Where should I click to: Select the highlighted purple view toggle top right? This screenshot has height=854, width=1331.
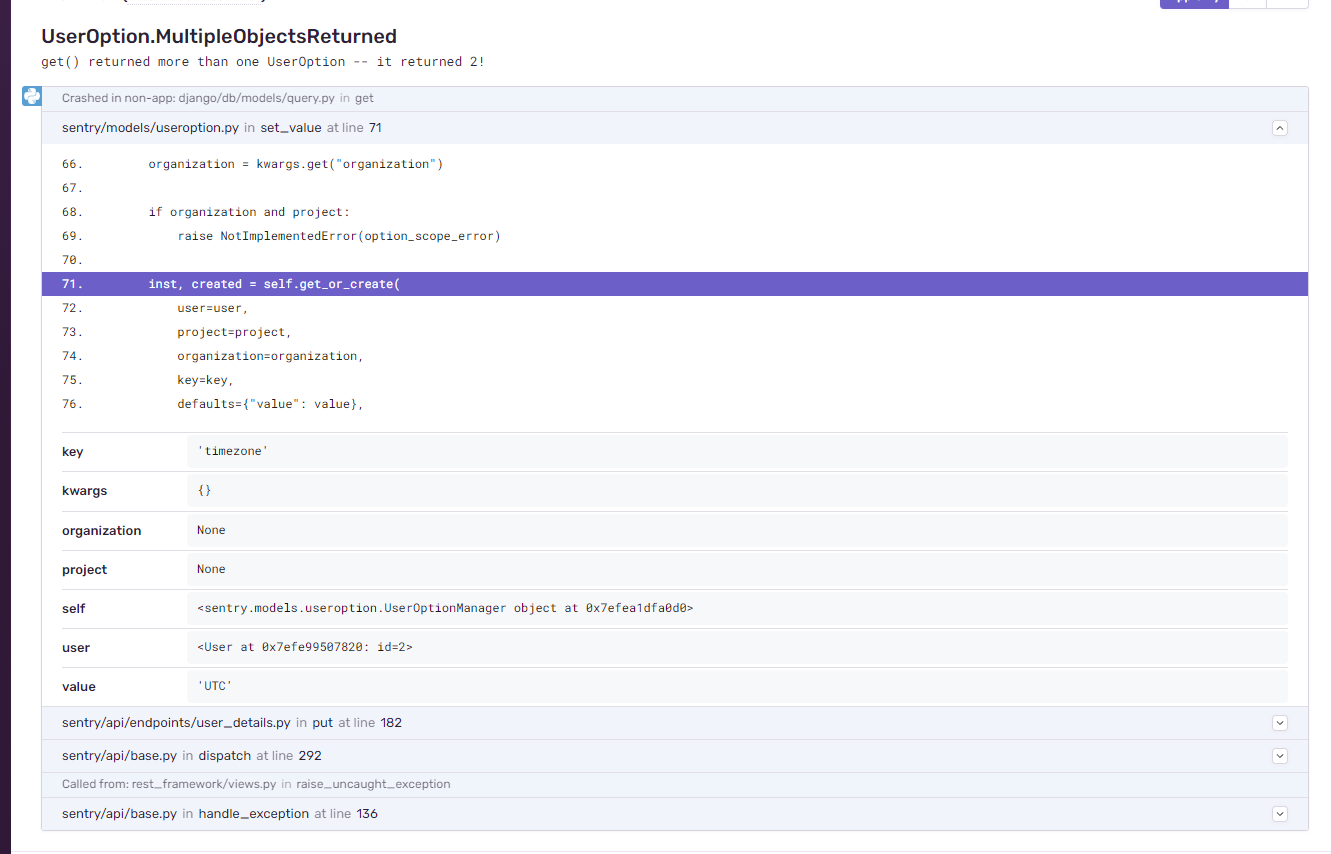[1194, 4]
